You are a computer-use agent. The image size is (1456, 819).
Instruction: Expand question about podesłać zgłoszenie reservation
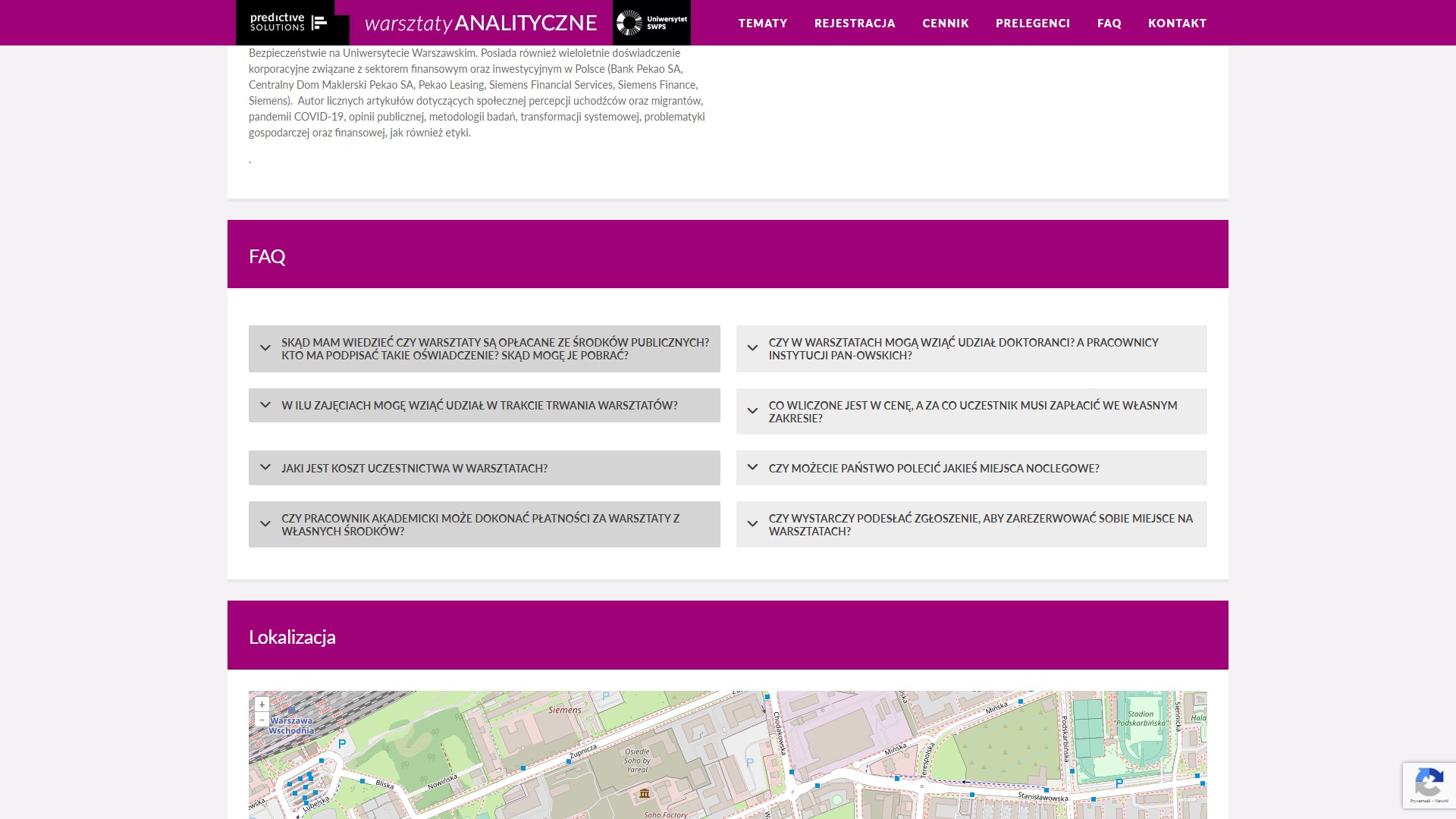[x=971, y=524]
